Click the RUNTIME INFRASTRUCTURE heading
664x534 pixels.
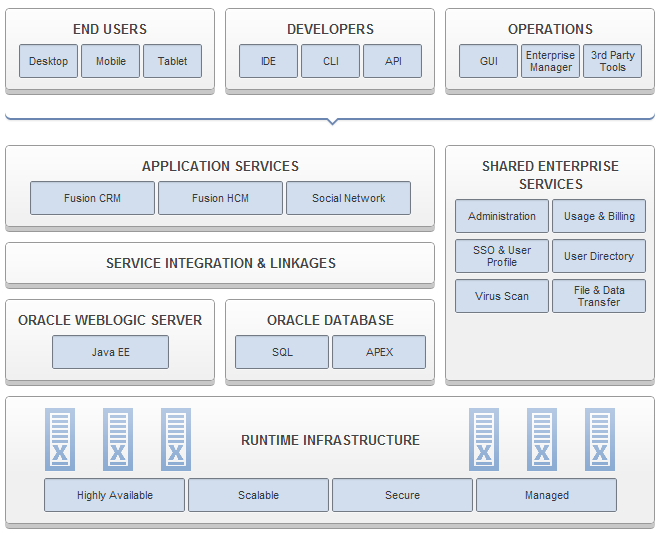tap(330, 440)
